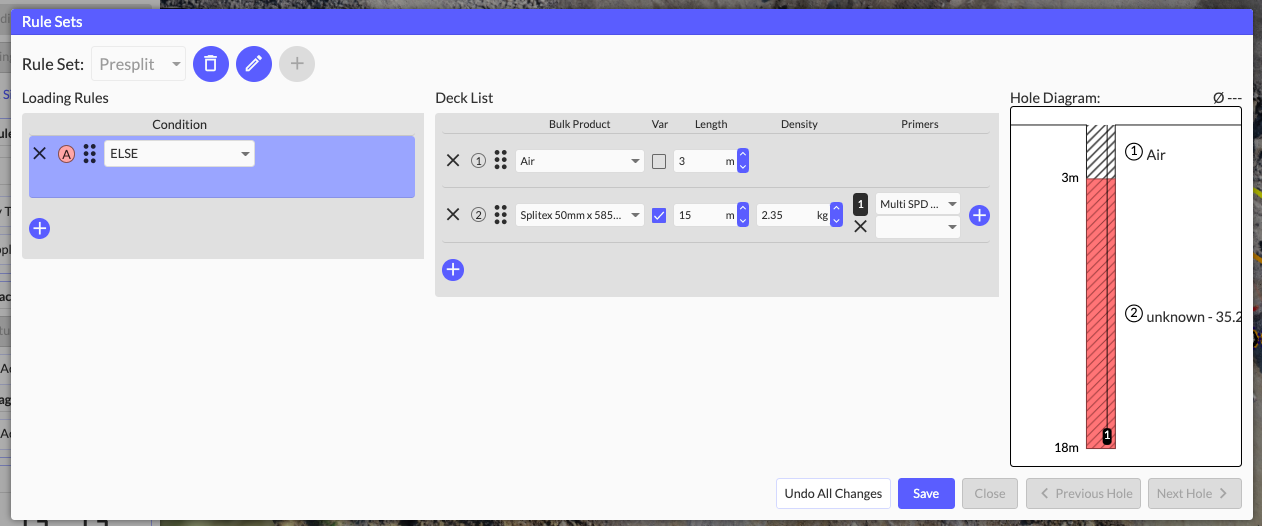Click Undo All Changes
Viewport: 1262px width, 526px height.
coord(833,493)
